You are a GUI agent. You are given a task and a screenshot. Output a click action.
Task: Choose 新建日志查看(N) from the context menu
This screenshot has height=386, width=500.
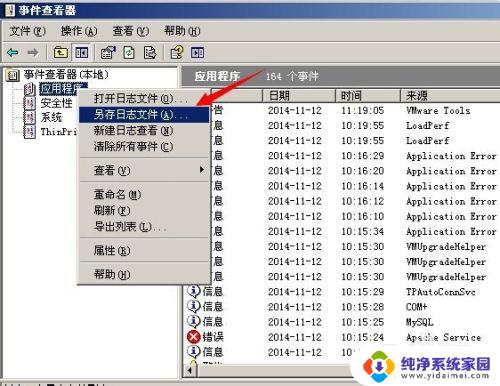(144, 130)
